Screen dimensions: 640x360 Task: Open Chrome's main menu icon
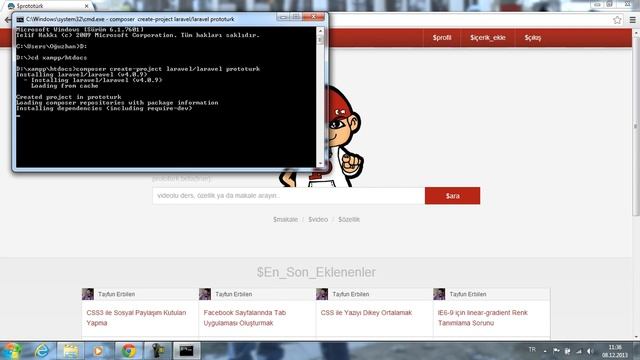pos(632,20)
